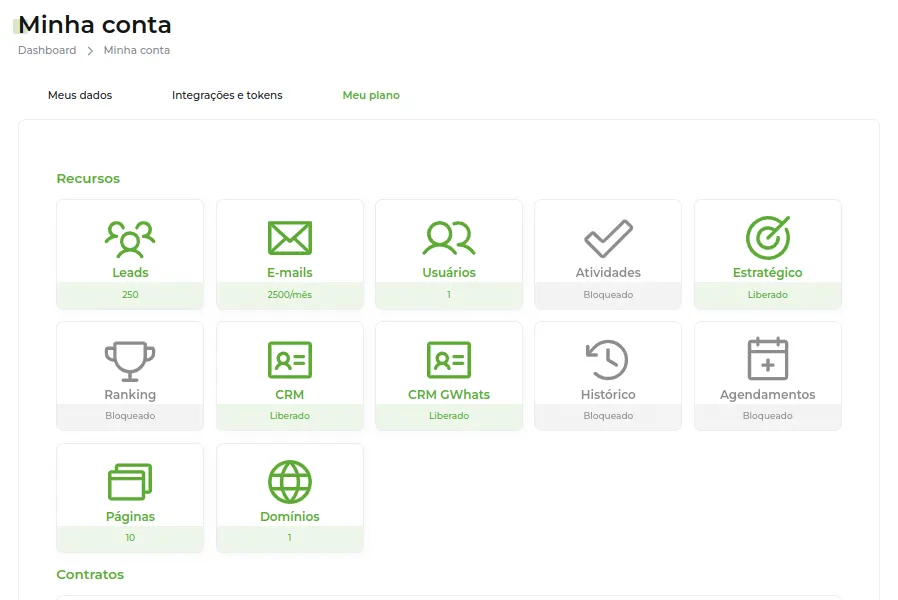The width and height of the screenshot is (898, 600).
Task: Click Minha conta breadcrumb item
Action: pyautogui.click(x=137, y=50)
